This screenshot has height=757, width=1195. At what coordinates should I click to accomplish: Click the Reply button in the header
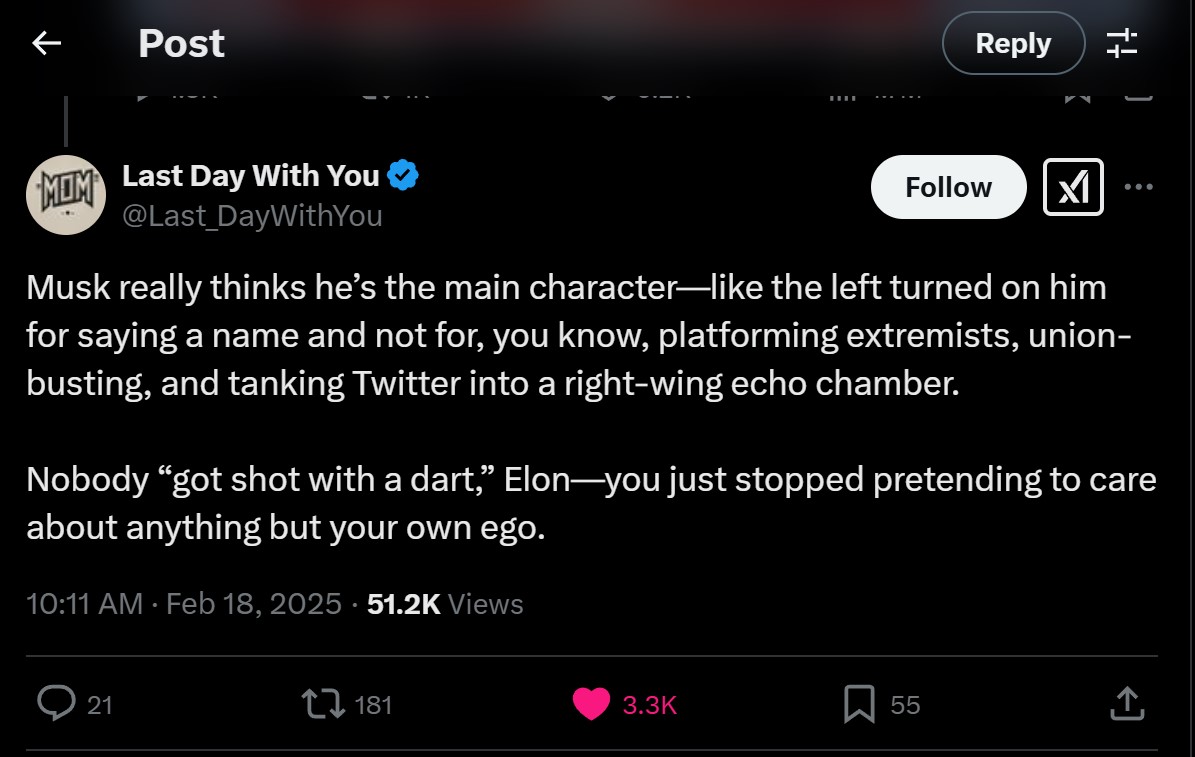click(x=1013, y=43)
